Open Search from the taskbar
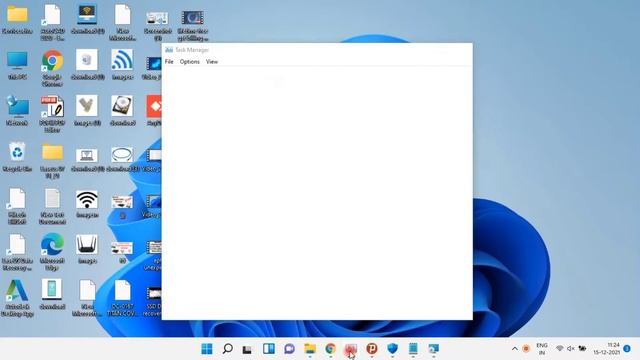The height and width of the screenshot is (360, 640). pyautogui.click(x=227, y=349)
